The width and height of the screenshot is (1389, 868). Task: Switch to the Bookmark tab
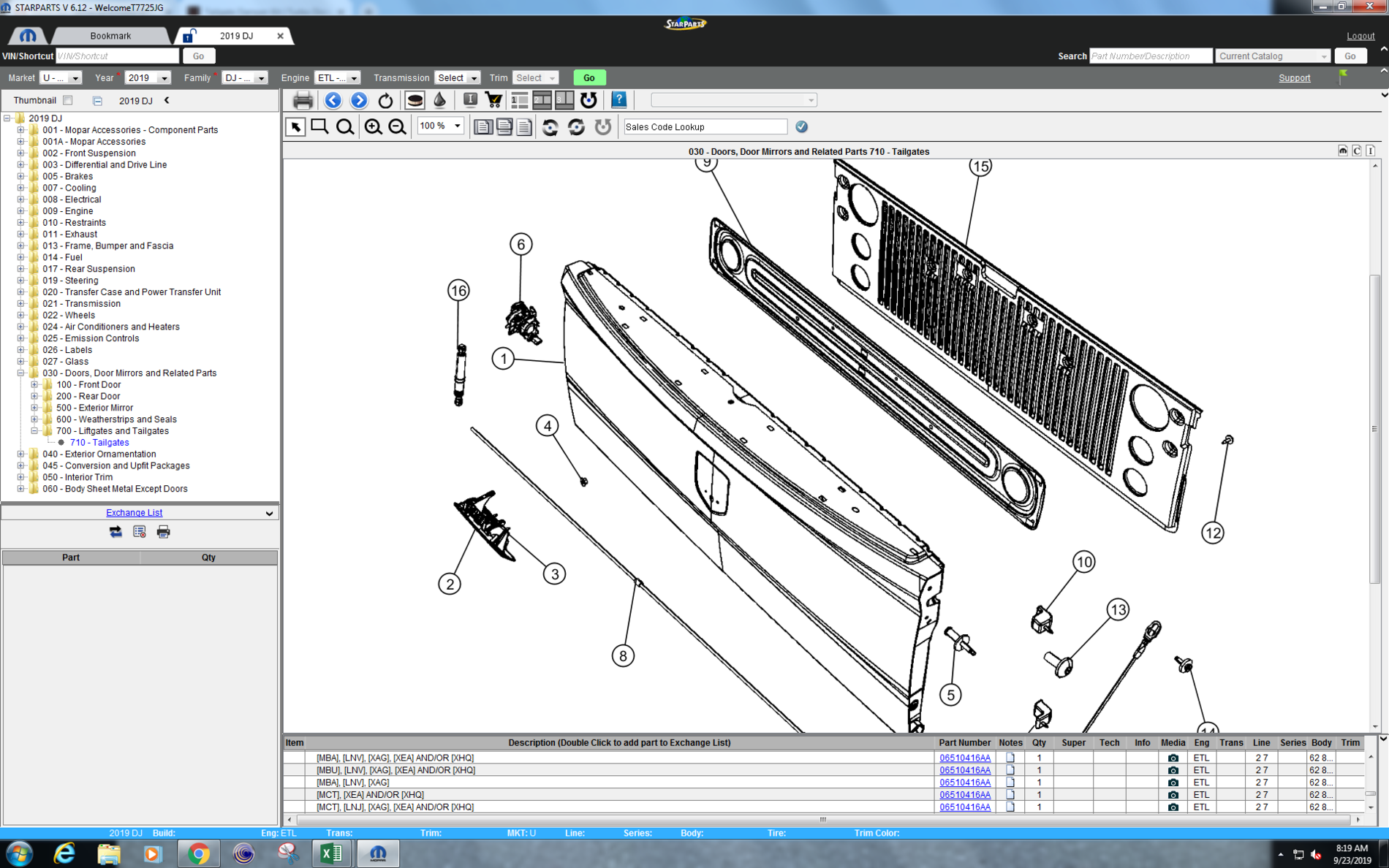pyautogui.click(x=110, y=36)
